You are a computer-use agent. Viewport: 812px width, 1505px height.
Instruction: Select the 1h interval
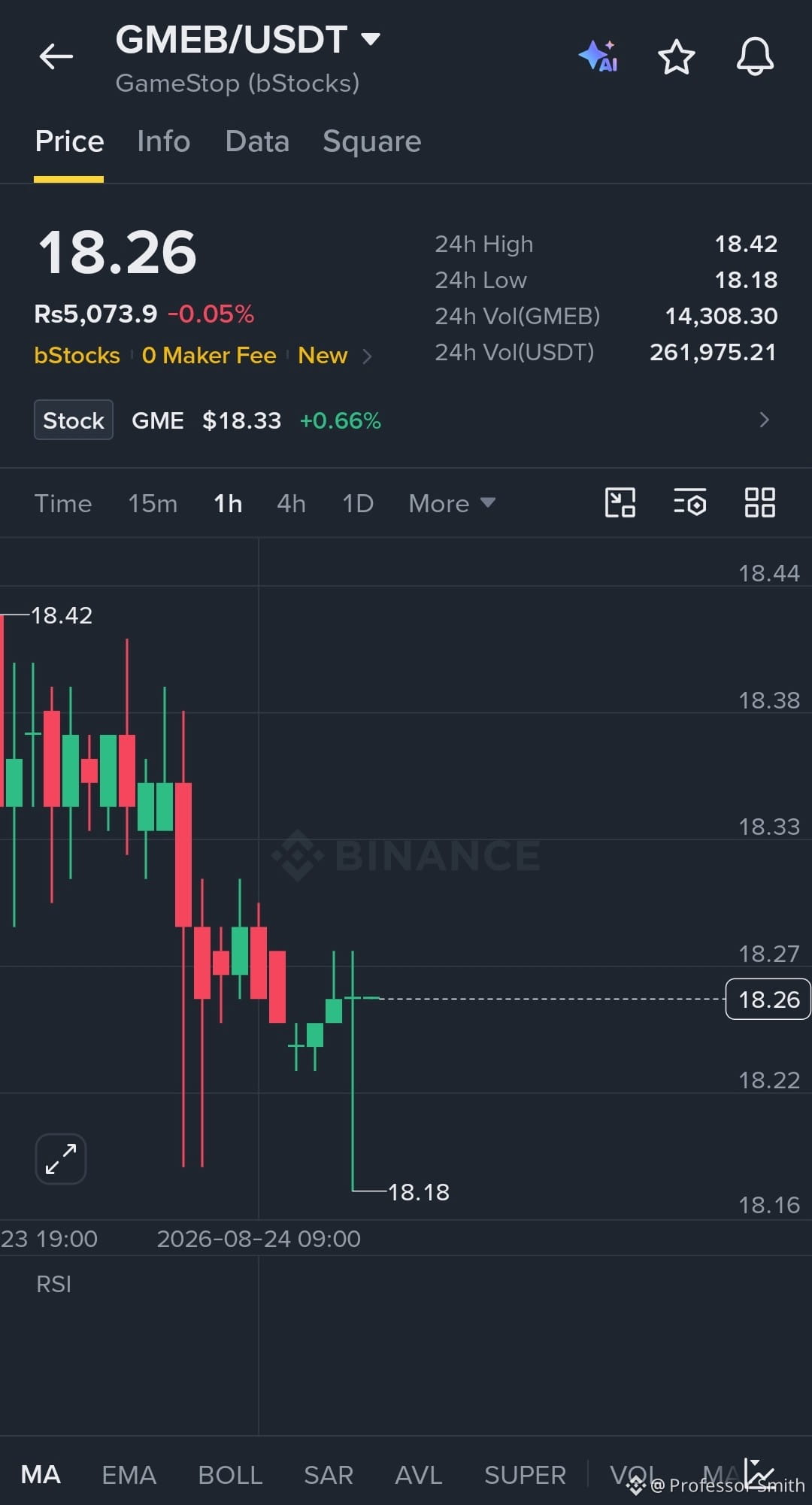point(228,503)
